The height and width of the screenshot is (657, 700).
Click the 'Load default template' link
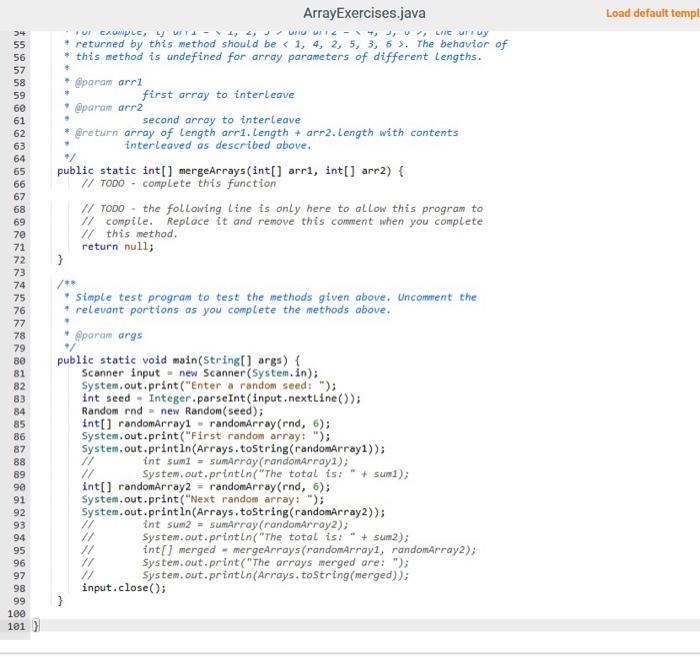[653, 13]
